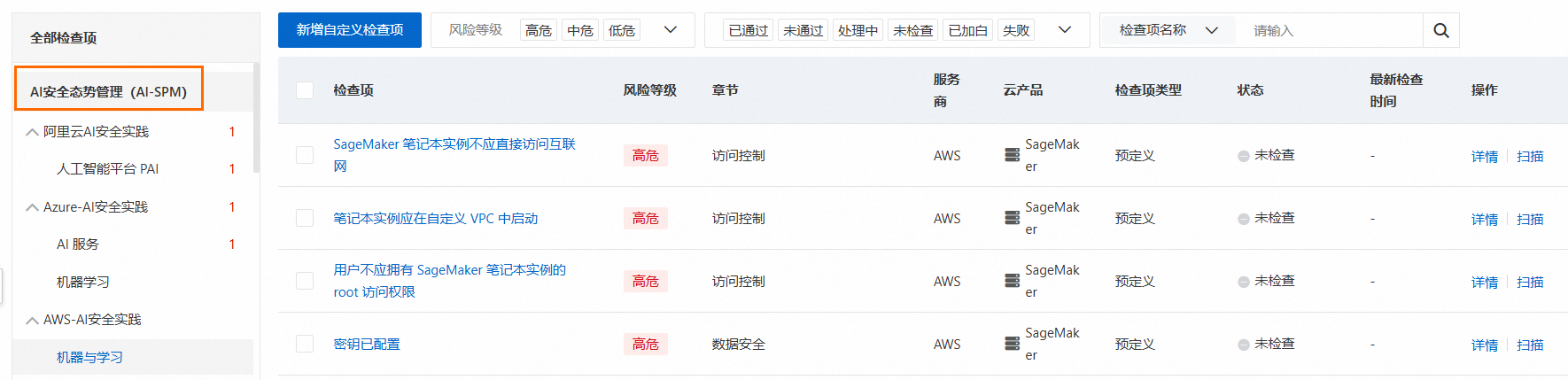Click 新增自定义检查项 button

click(x=350, y=30)
